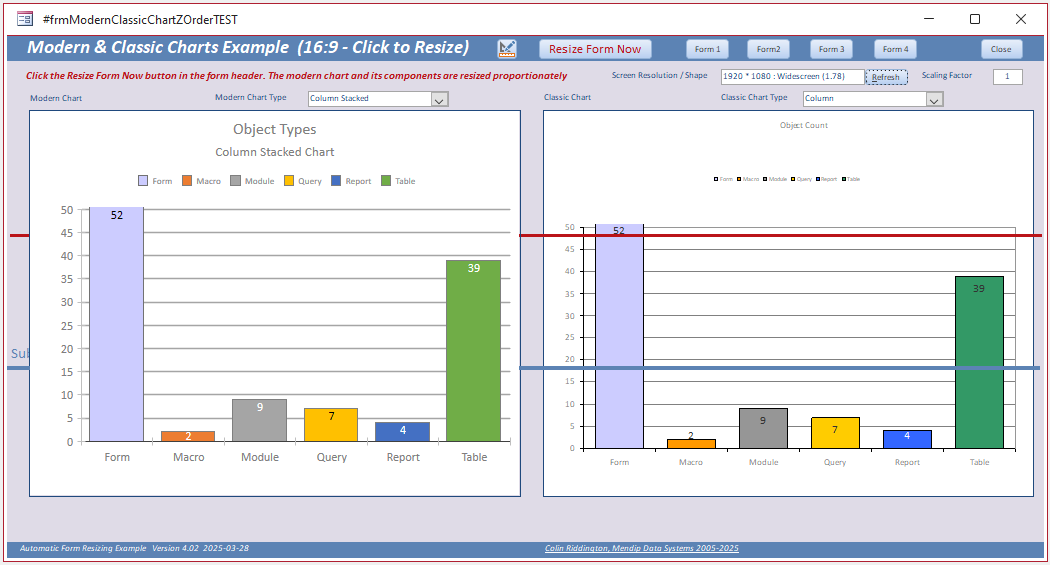Click the Close button in form header
1050x565 pixels.
pos(1001,49)
